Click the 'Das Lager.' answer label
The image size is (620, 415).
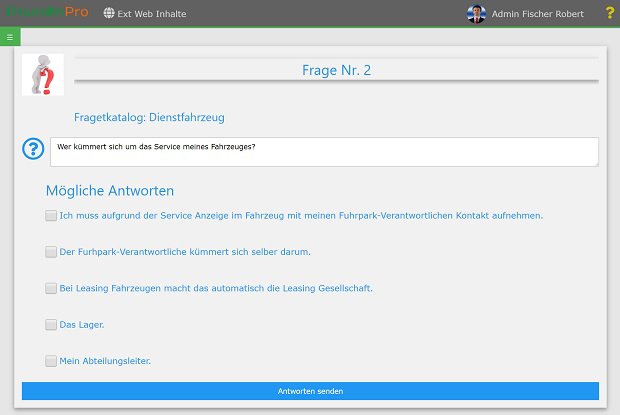click(x=82, y=324)
